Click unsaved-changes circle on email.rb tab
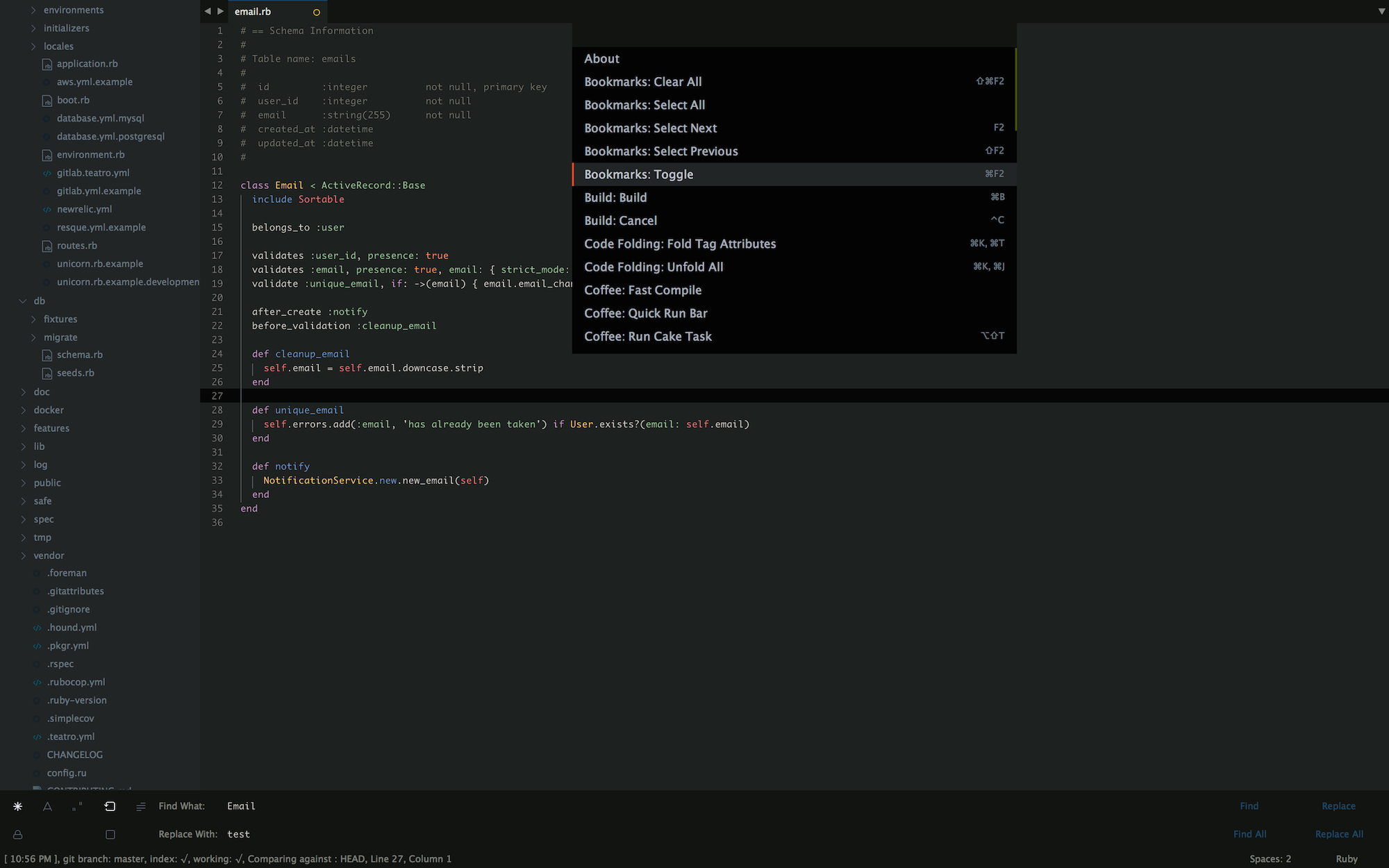Screen dimensions: 1389x868 tap(317, 12)
